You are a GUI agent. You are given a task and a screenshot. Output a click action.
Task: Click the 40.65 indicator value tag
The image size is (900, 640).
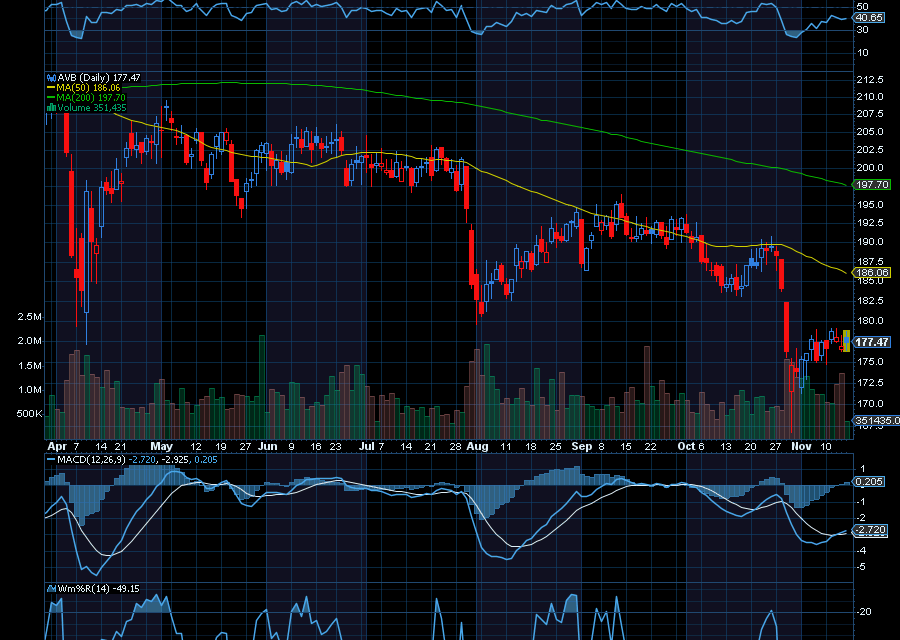pyautogui.click(x=868, y=18)
